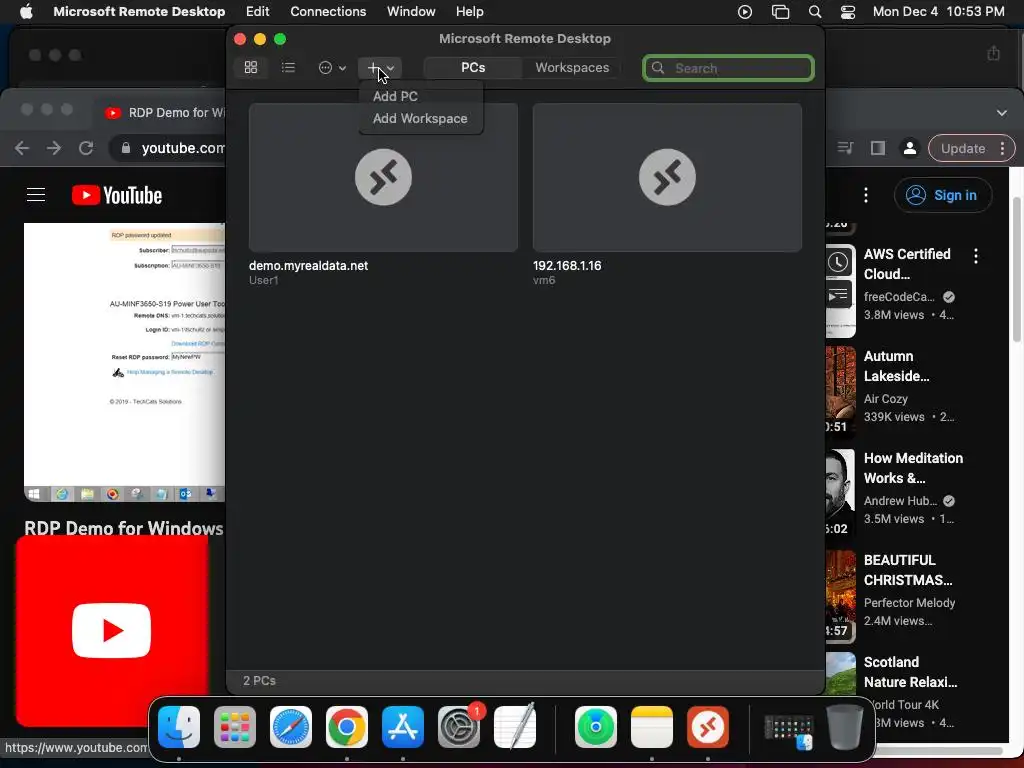This screenshot has width=1024, height=768.
Task: Open Finder from the Dock
Action: (x=179, y=726)
